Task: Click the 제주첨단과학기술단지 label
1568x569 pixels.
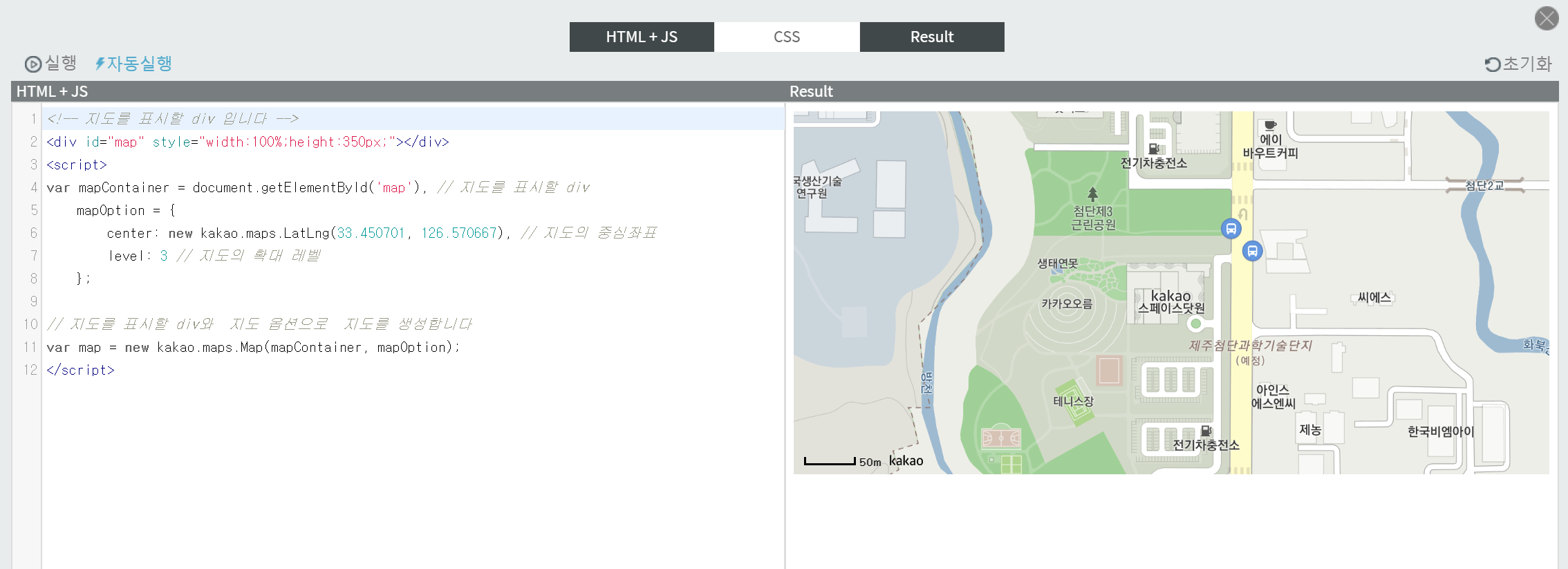Action: click(x=1250, y=345)
